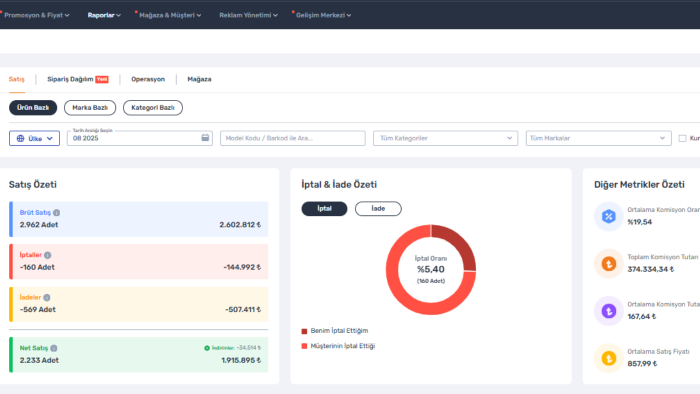
Task: Select the Ürün Bazlı filter button
Action: 33,108
